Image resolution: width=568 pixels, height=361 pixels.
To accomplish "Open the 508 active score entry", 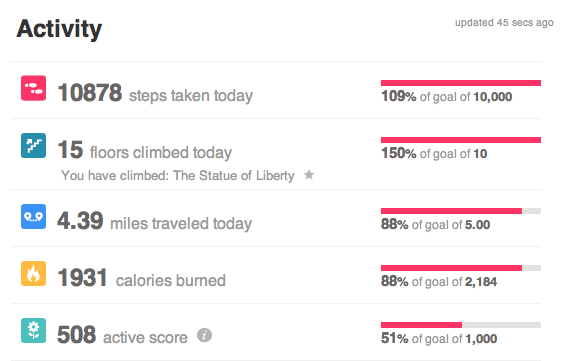I will click(x=122, y=335).
